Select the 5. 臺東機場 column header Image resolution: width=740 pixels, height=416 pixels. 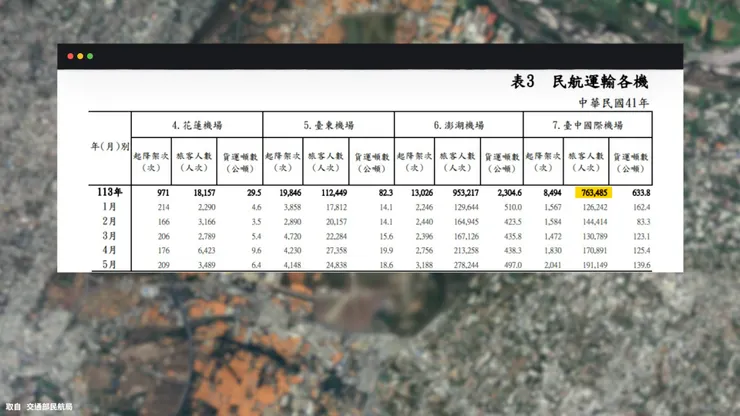click(x=328, y=125)
